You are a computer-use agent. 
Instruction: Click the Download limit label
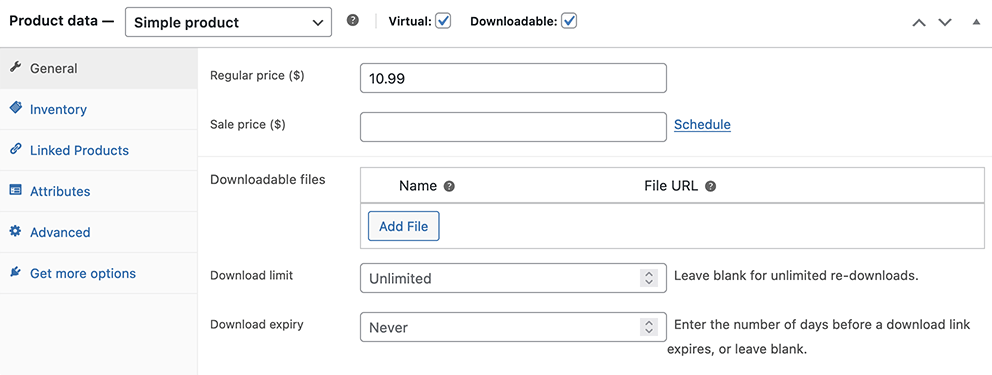(x=251, y=275)
